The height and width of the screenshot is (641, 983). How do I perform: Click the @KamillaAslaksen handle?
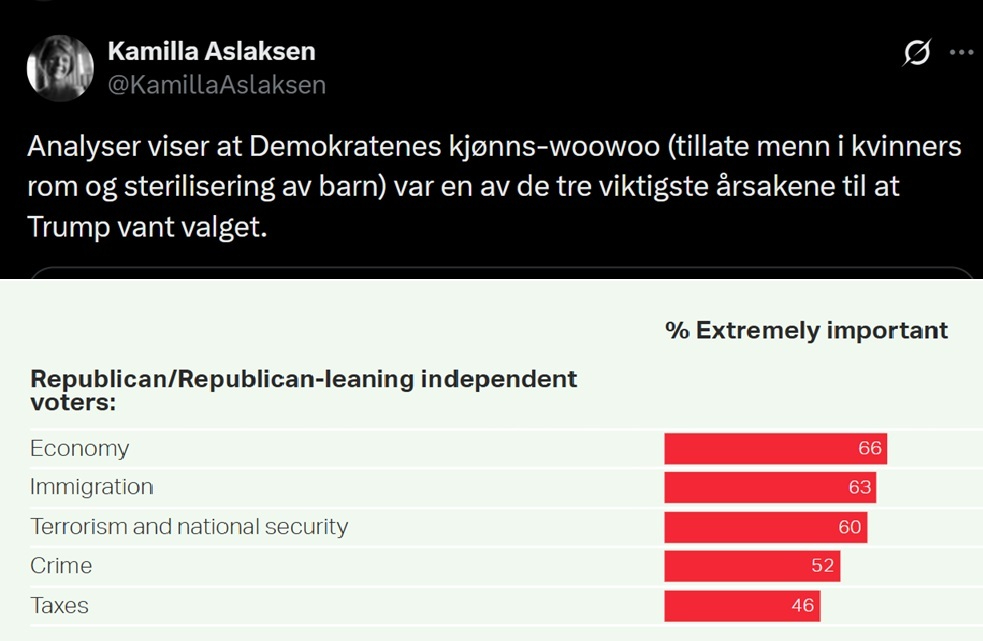pos(216,85)
